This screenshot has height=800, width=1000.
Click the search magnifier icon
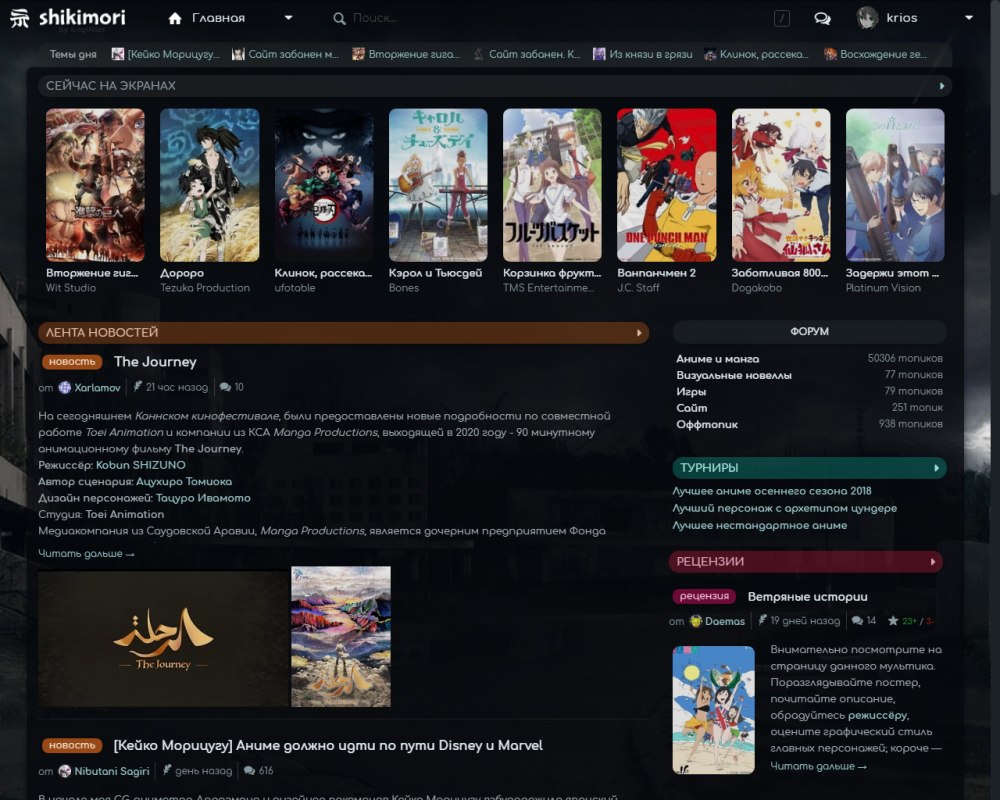[339, 19]
